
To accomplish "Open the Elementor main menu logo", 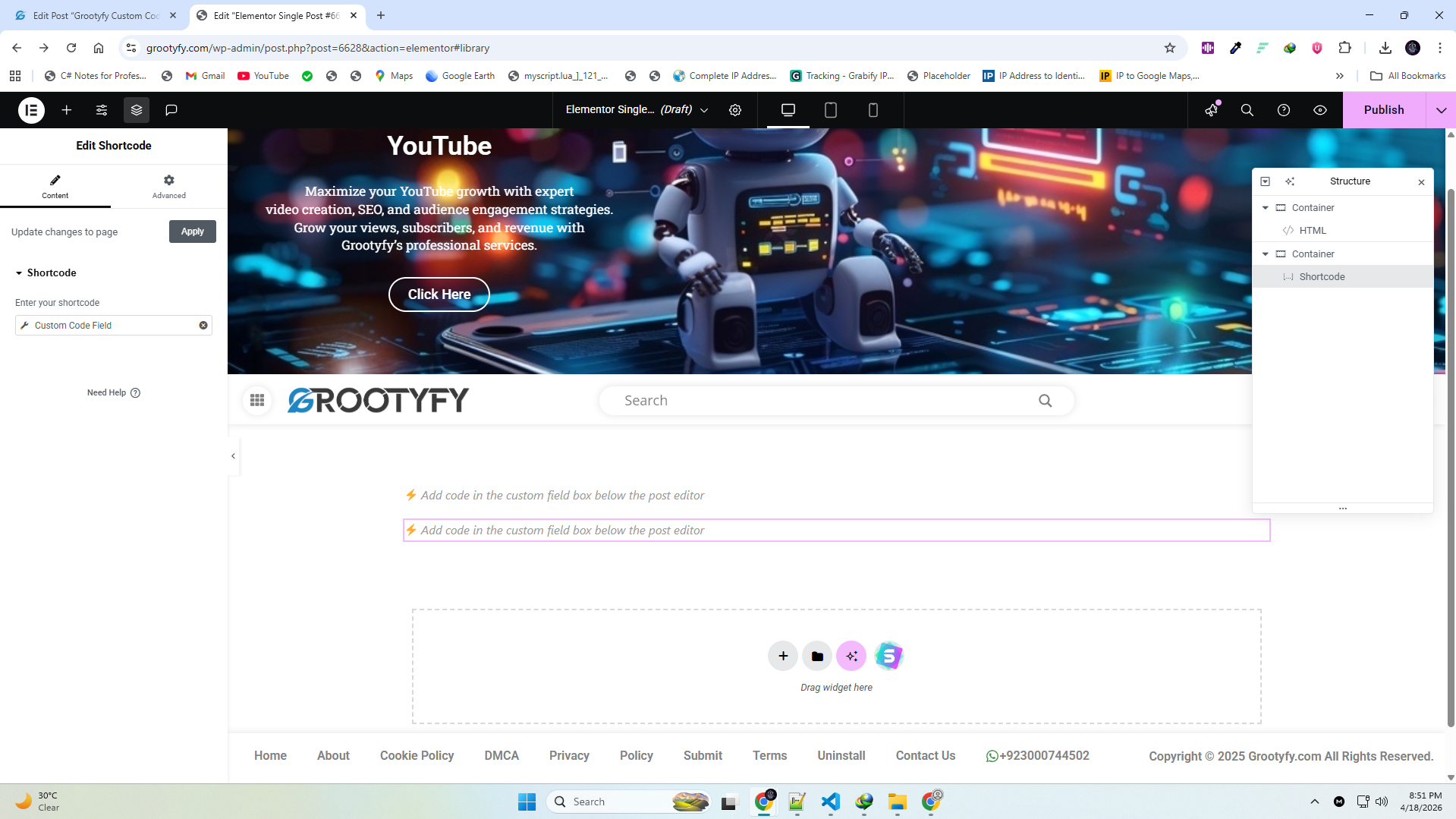I will 31,110.
